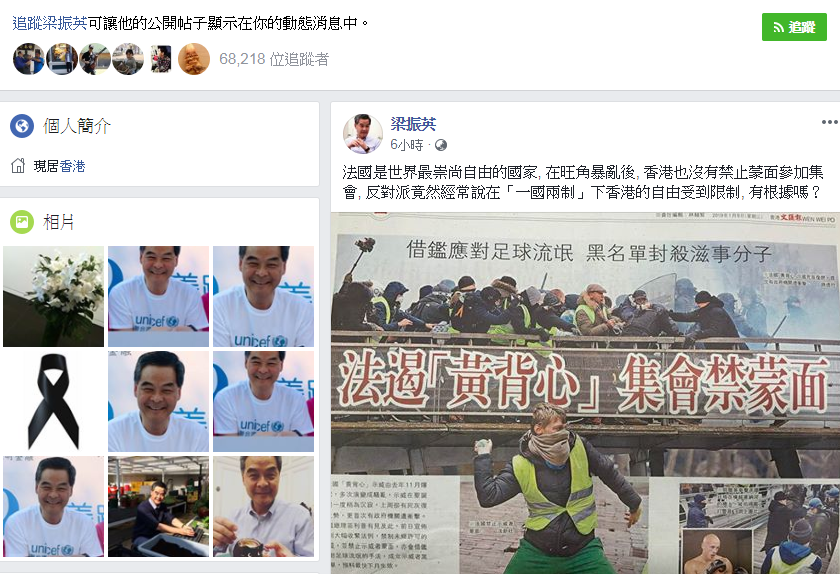
Task: Open the 68,218 位追蹤者 followers count
Action: [x=274, y=59]
